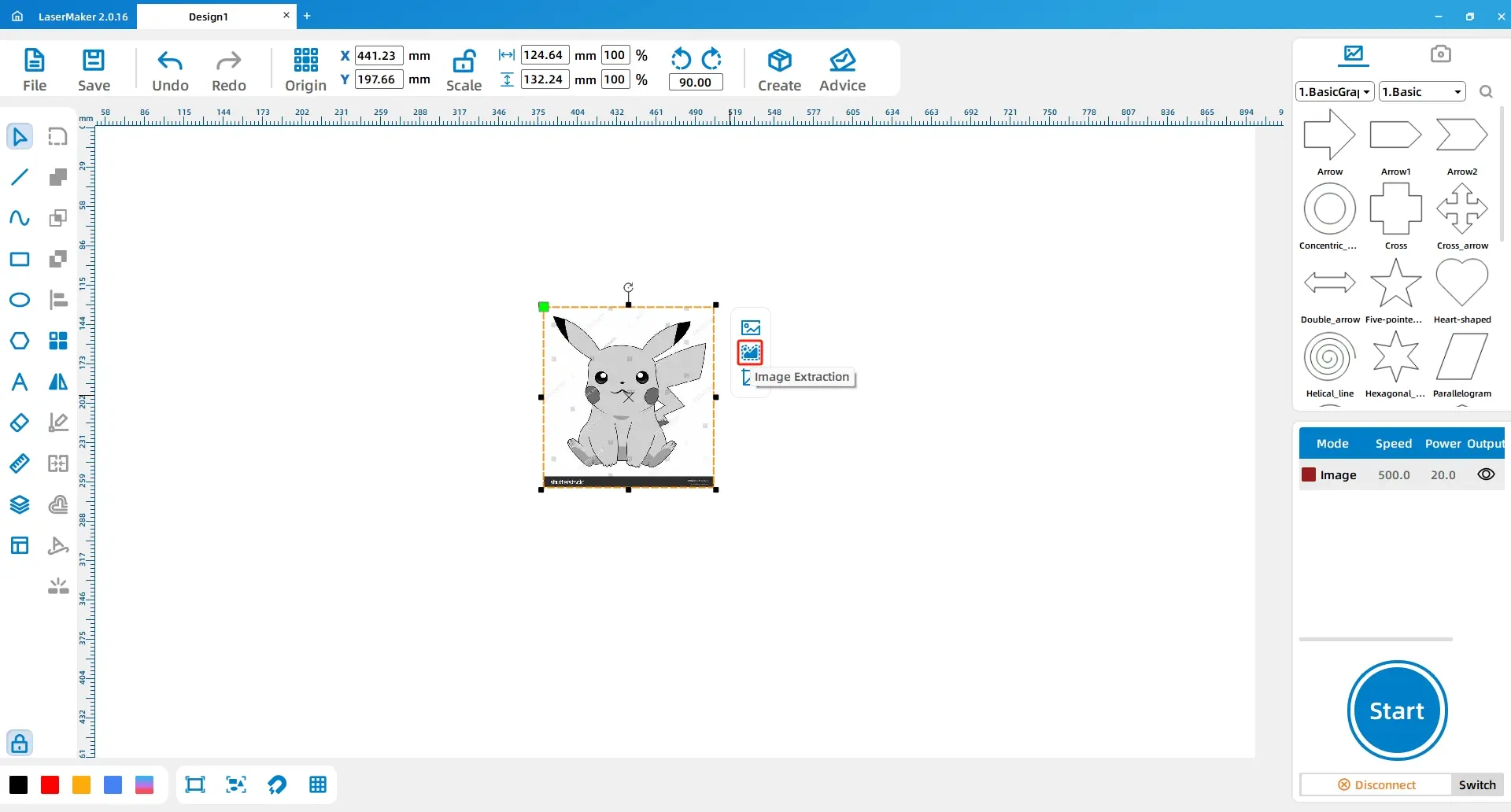This screenshot has height=812, width=1511.
Task: Pick the orange color swatch
Action: pyautogui.click(x=81, y=784)
